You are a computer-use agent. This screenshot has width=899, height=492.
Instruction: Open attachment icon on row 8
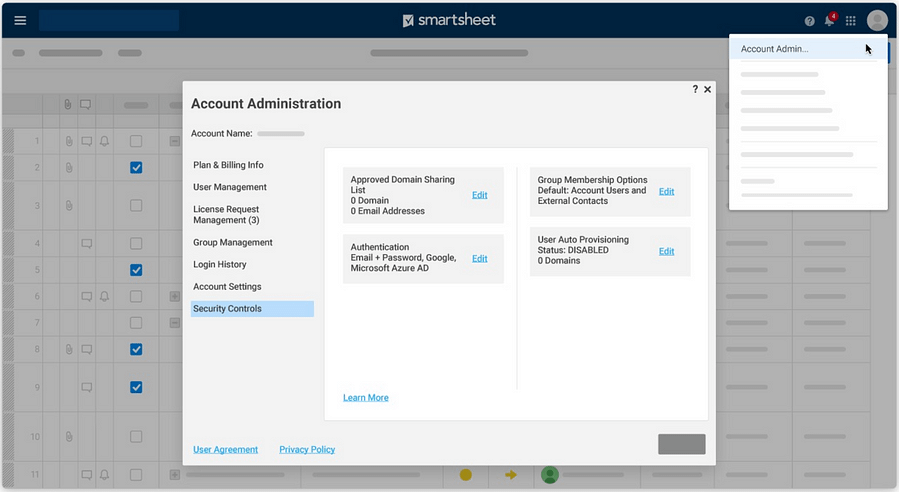coord(69,349)
